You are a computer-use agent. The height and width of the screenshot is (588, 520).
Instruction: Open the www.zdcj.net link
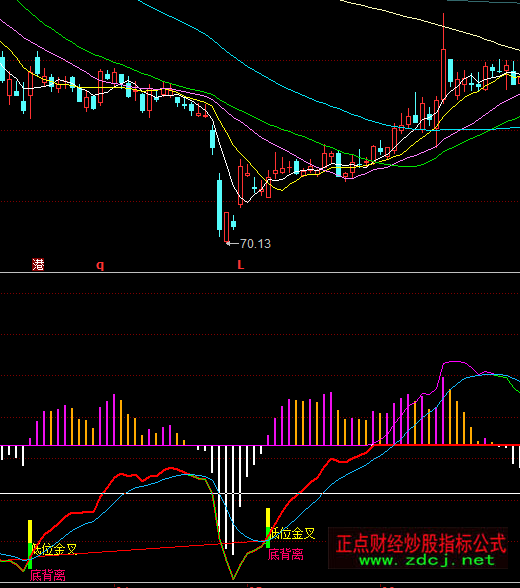[x=427, y=561]
